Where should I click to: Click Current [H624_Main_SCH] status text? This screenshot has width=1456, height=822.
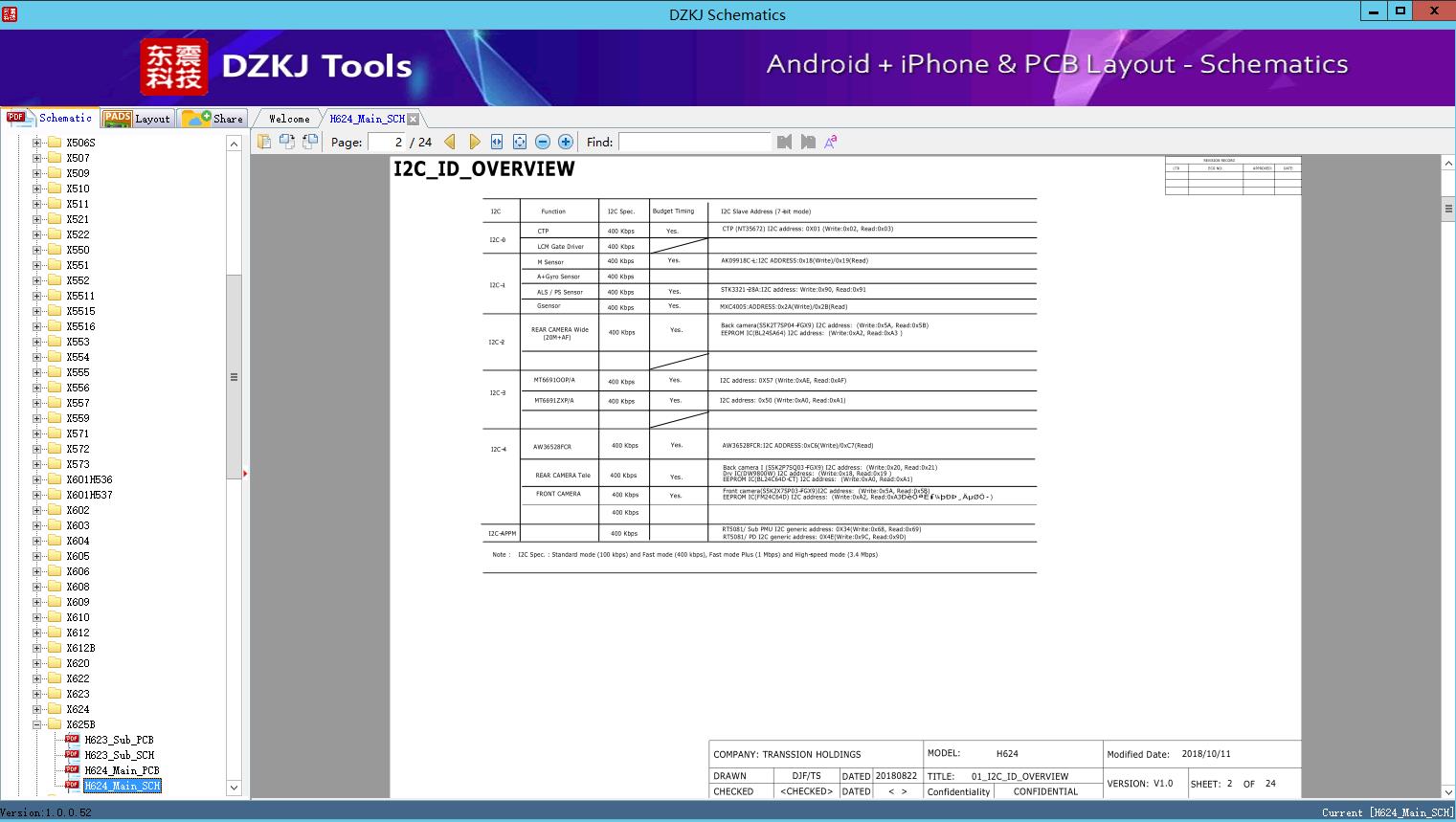tap(1387, 812)
